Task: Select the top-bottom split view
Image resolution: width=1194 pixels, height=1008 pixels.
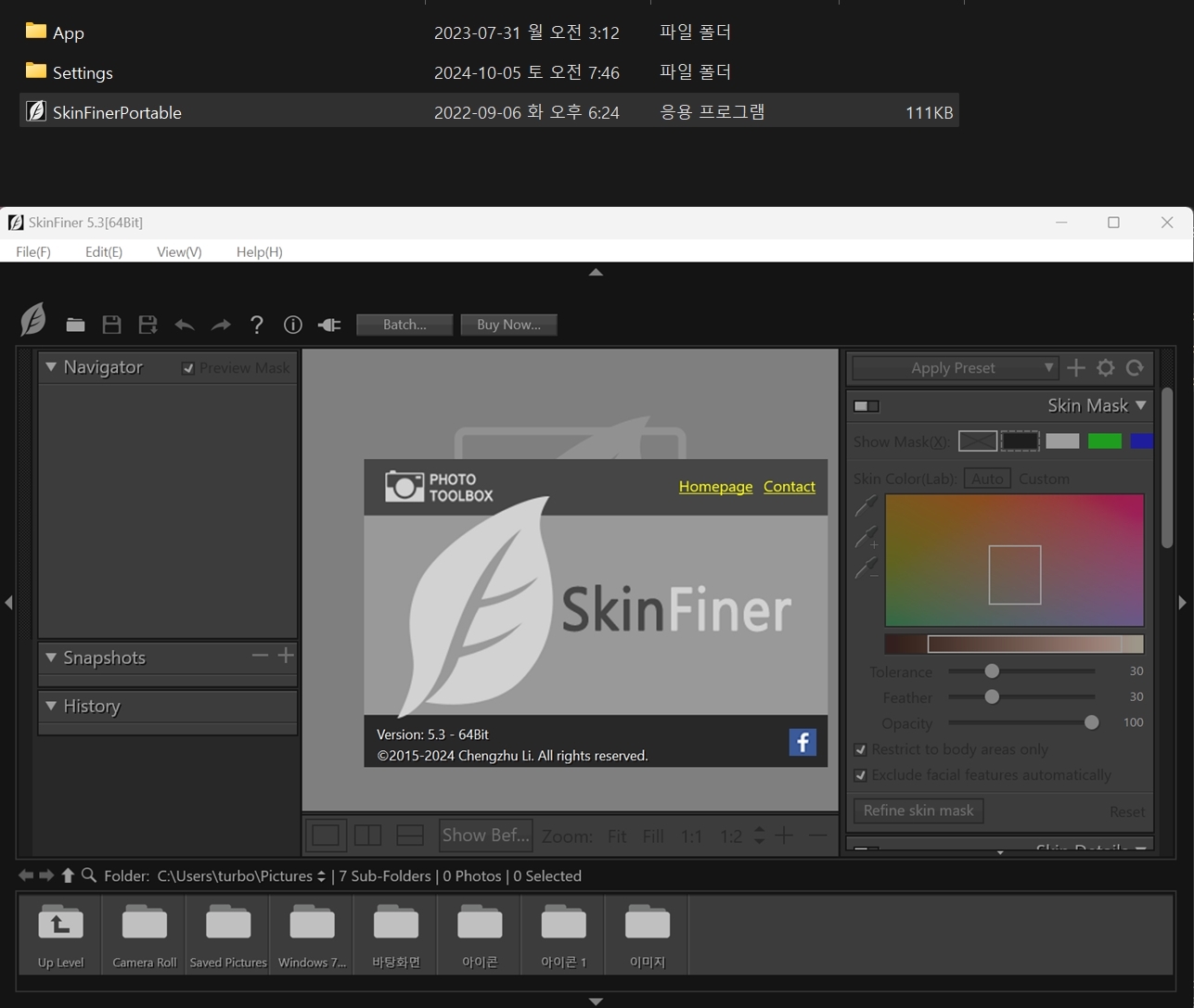Action: click(x=410, y=836)
